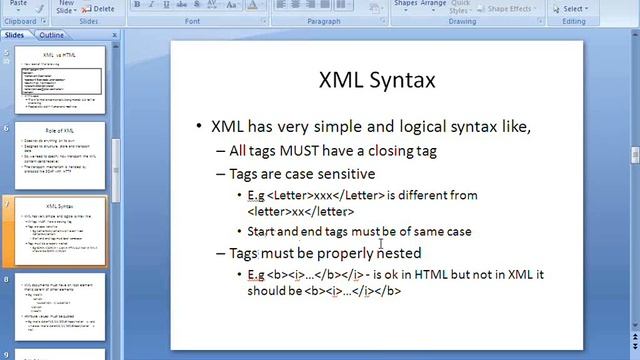Click 'Tags are case sensitive' line
The image size is (640, 360).
[302, 174]
